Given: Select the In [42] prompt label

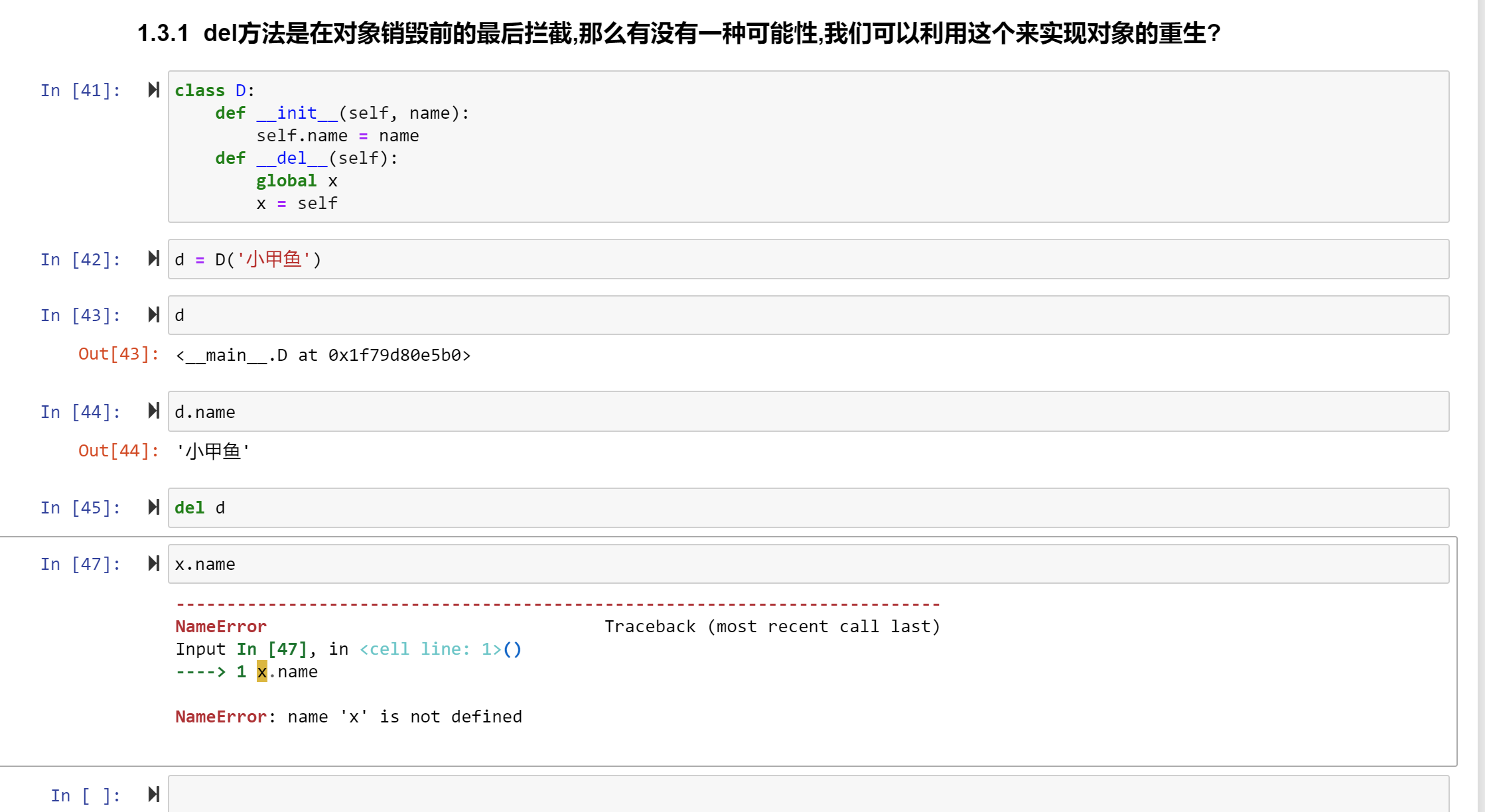Looking at the screenshot, I should [80, 259].
